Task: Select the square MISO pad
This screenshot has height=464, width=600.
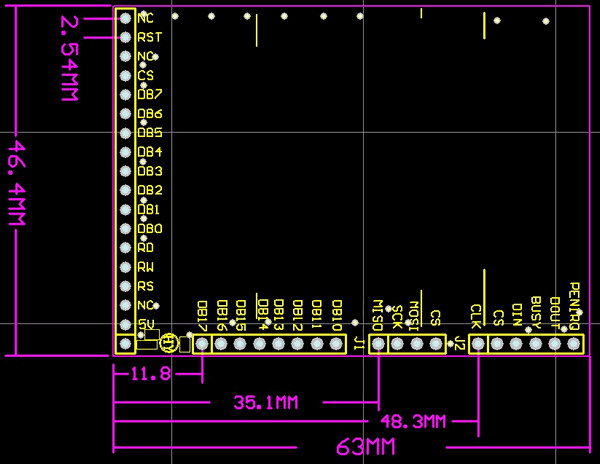Action: tap(378, 344)
